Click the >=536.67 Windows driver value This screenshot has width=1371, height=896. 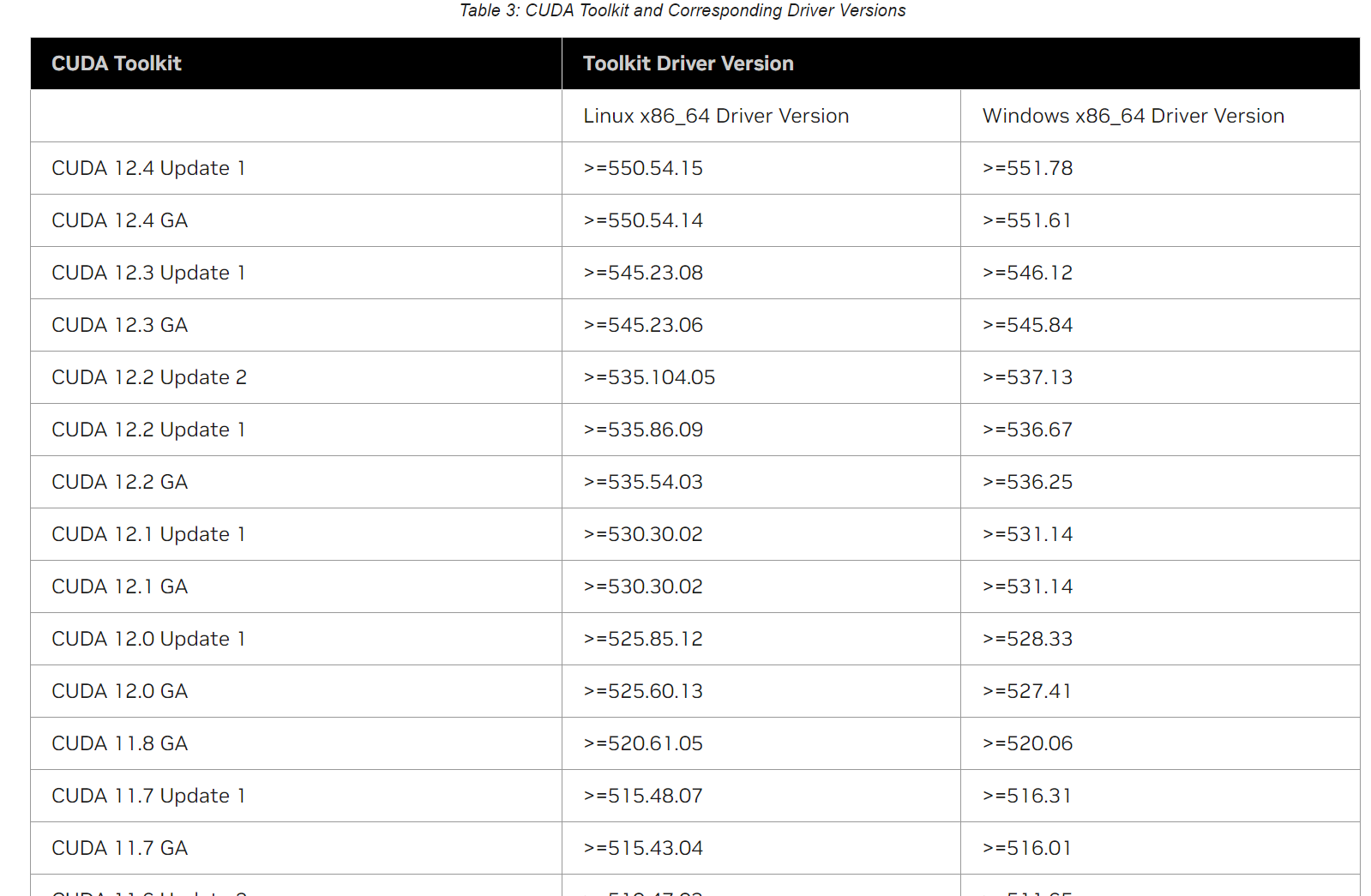[x=1027, y=430]
